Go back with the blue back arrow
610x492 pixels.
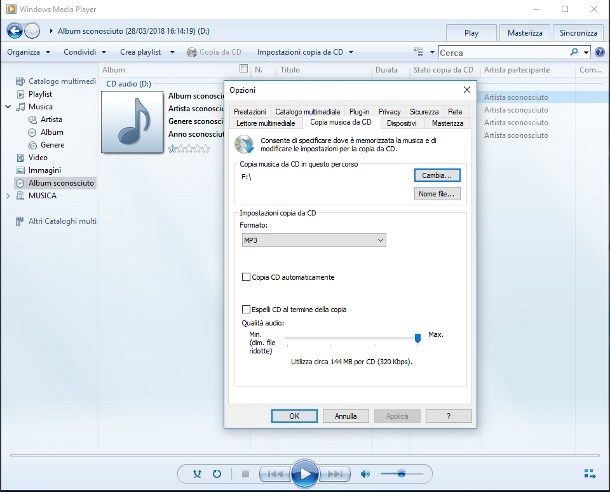tap(15, 31)
